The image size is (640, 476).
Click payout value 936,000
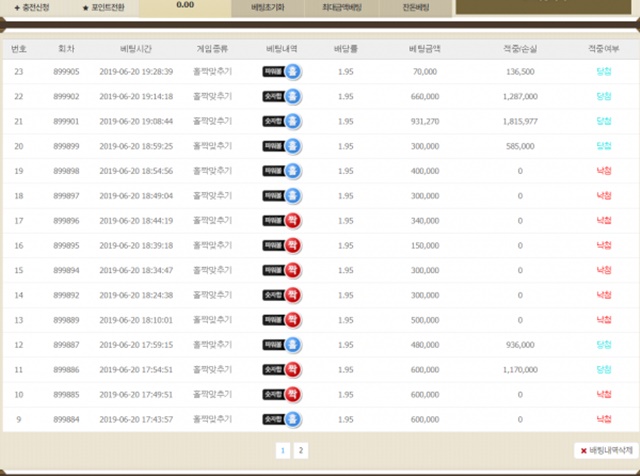tap(520, 345)
